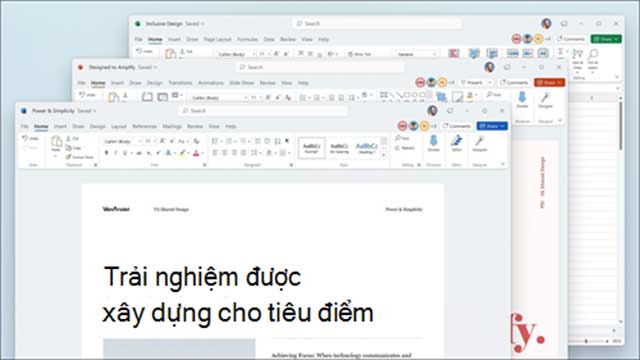Open Conditional Formatting in the Excel ribbon
The width and height of the screenshot is (640, 360).
[453, 53]
